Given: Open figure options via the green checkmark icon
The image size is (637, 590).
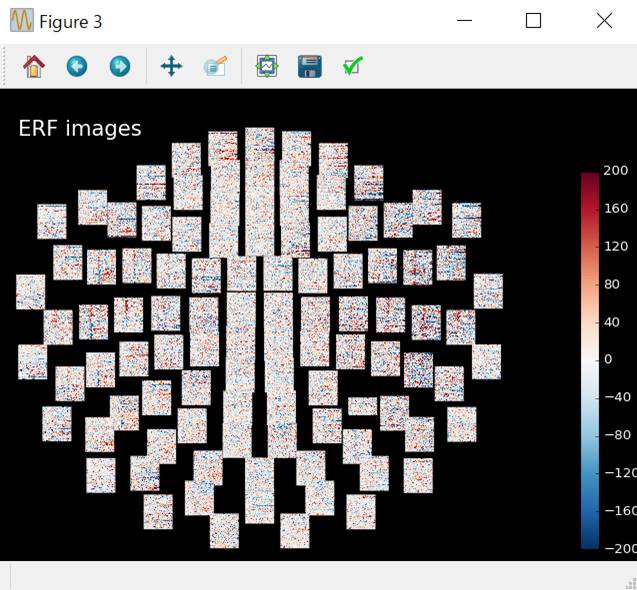Looking at the screenshot, I should coord(352,67).
